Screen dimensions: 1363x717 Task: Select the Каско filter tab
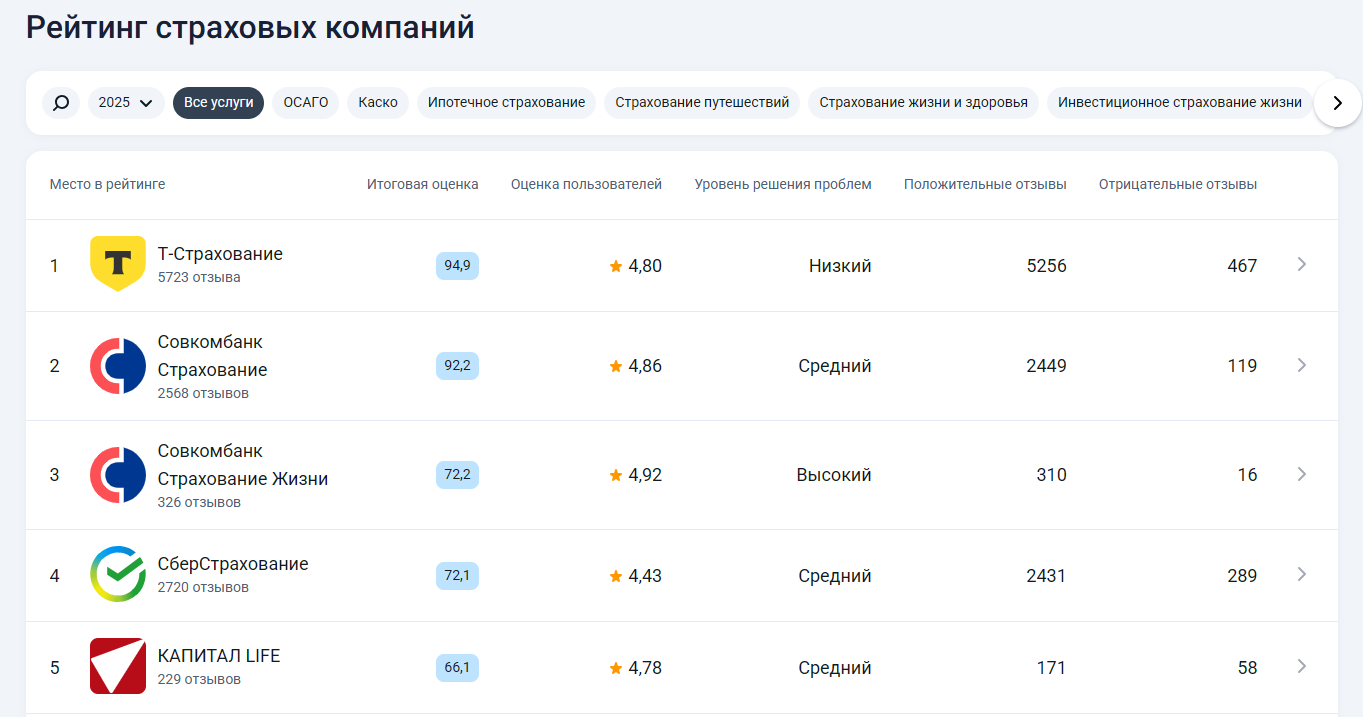point(378,102)
